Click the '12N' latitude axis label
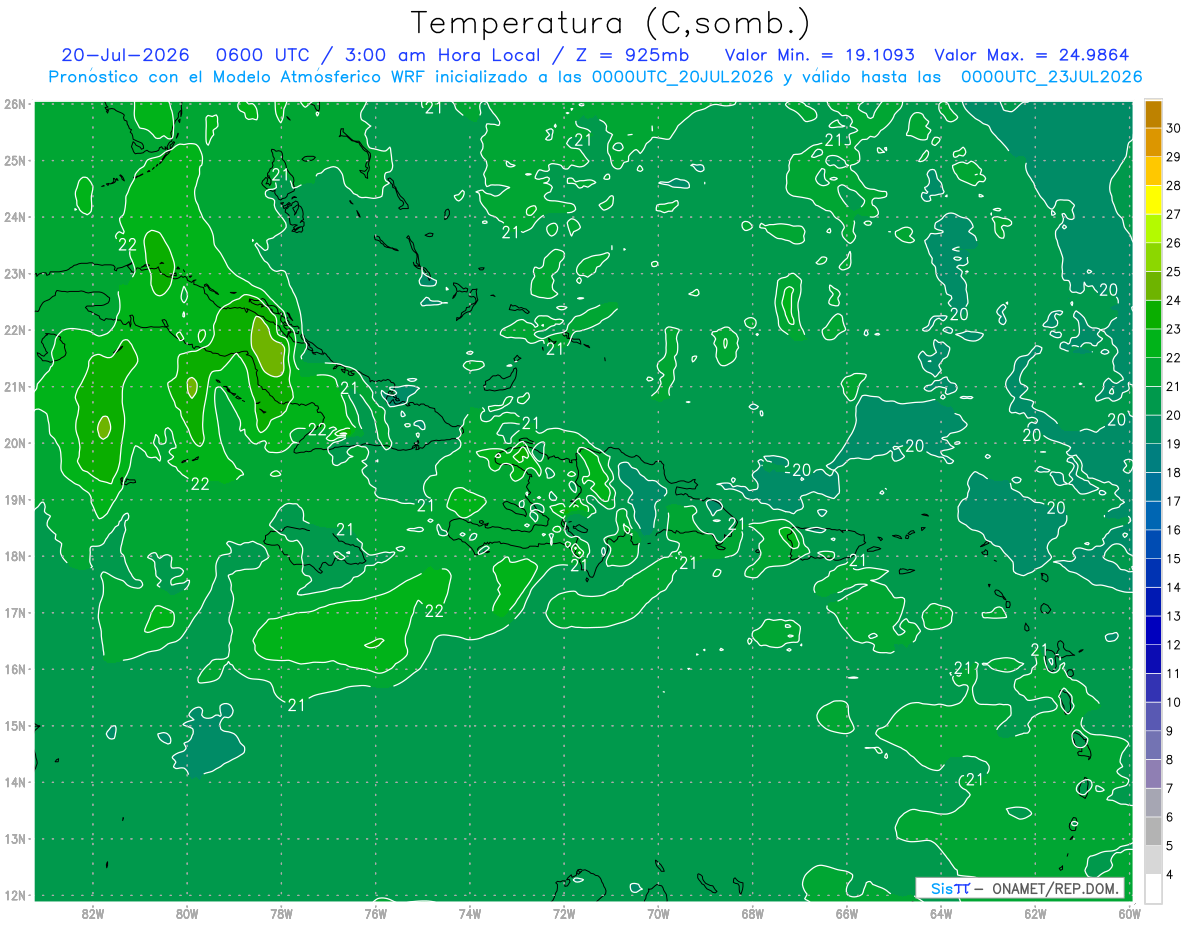The image size is (1200, 927). (x=15, y=895)
